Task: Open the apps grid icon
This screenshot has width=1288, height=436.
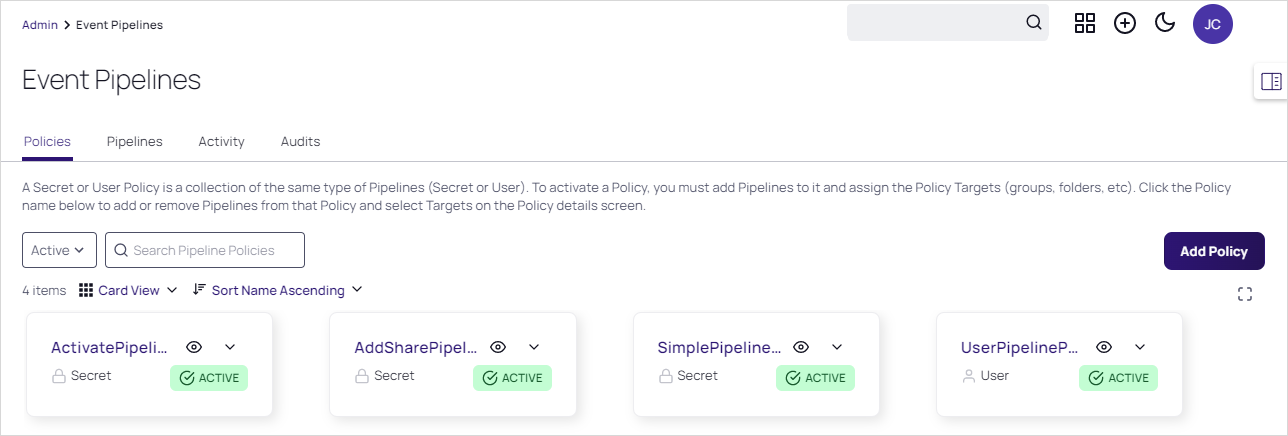Action: click(x=1085, y=23)
